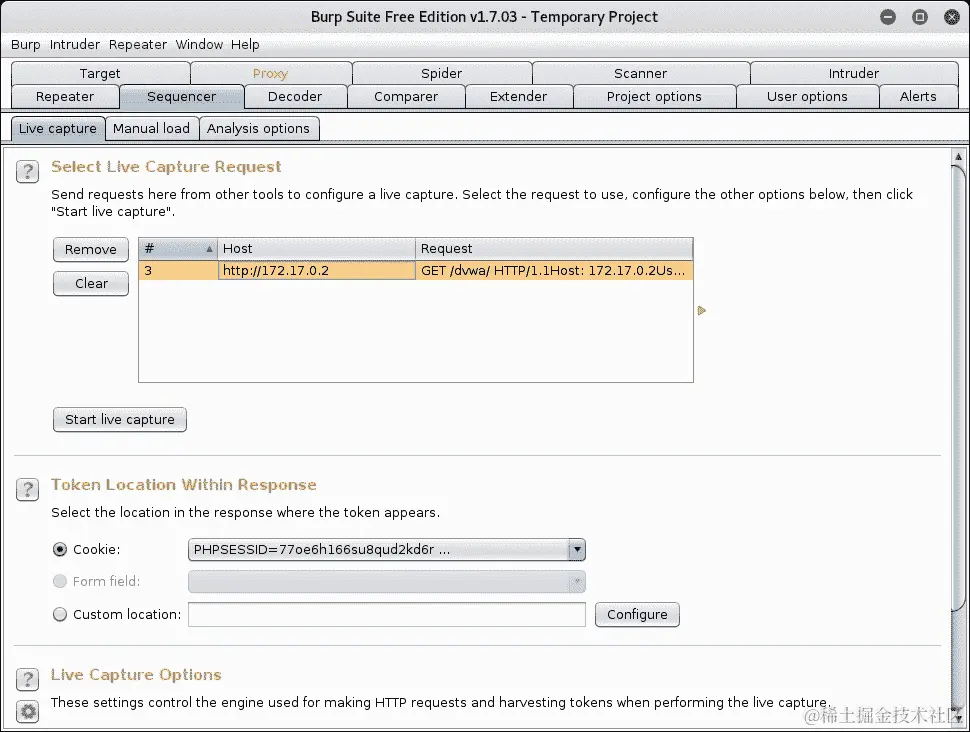Open help for Token Location Within Response
This screenshot has height=732, width=970.
click(x=27, y=489)
